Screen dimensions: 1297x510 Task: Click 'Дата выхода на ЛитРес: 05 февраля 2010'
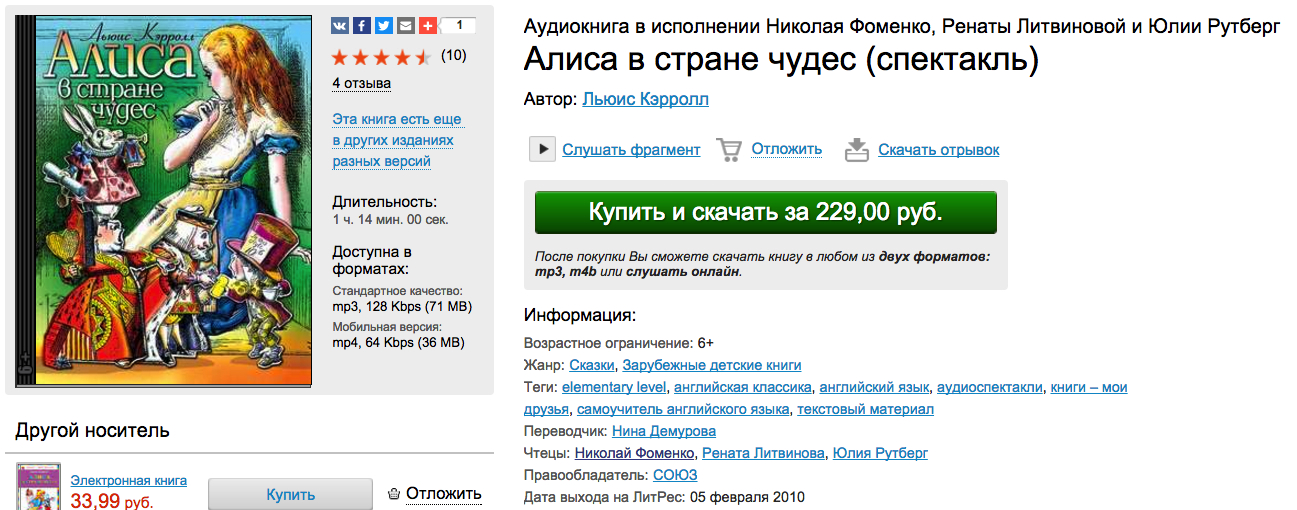tap(664, 497)
